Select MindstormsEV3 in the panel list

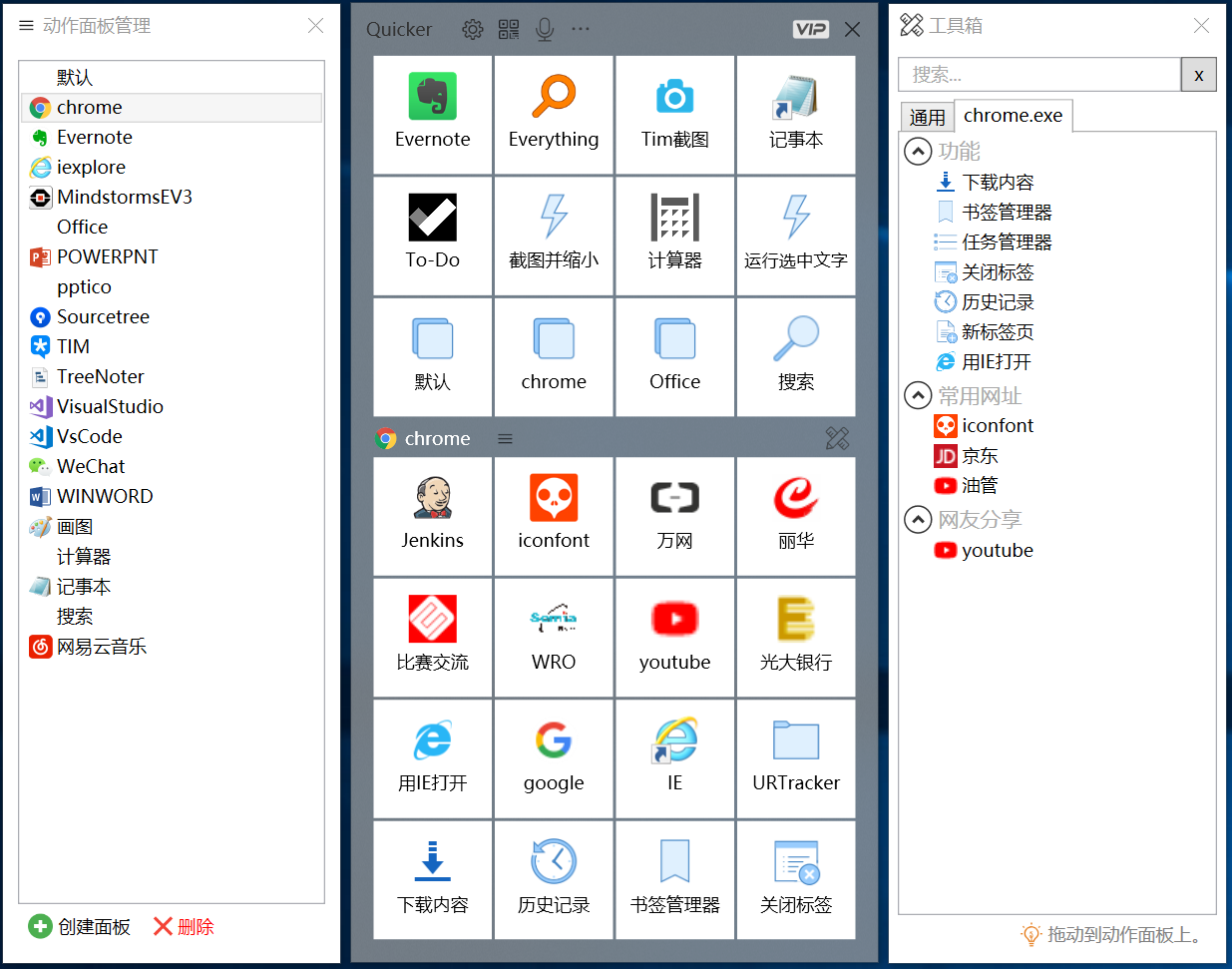coord(172,198)
